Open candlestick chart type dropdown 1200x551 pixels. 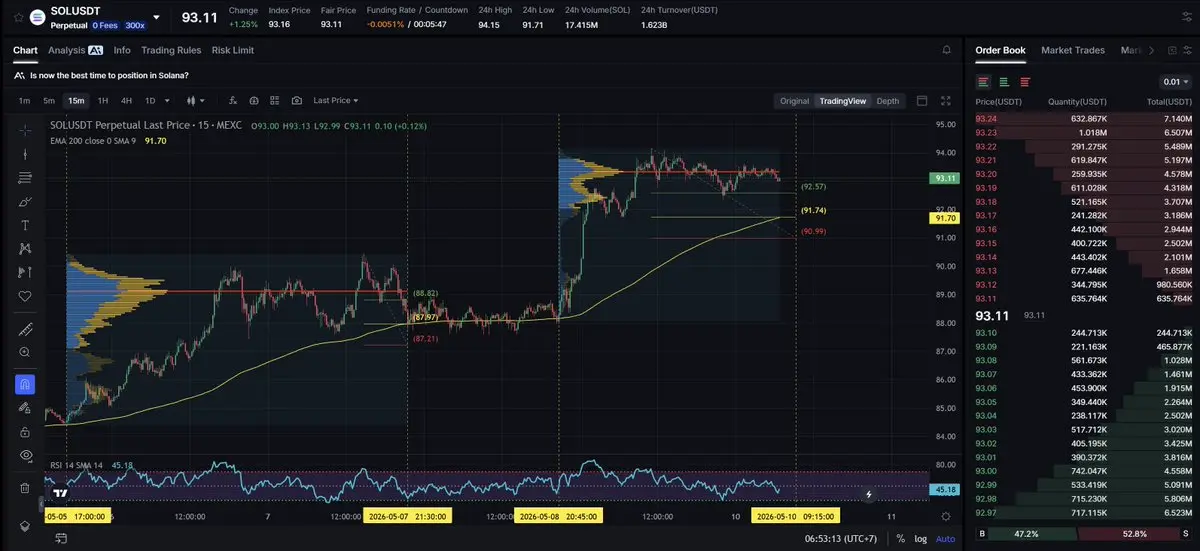[x=195, y=101]
